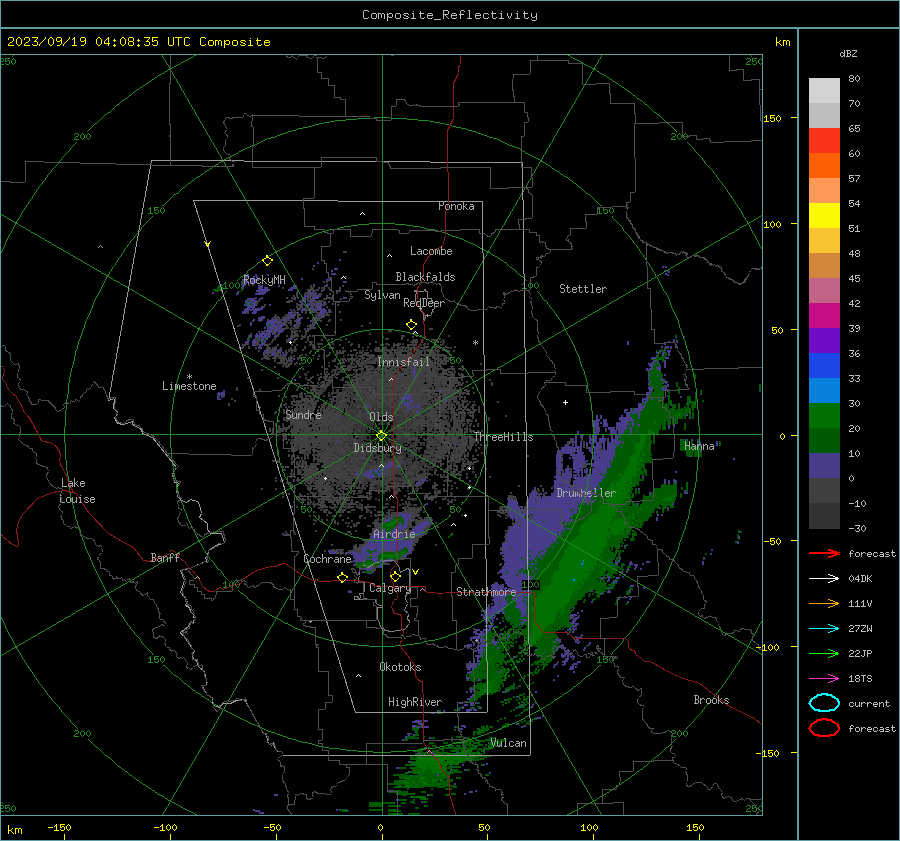Click the Composite_Reflectivity title
The height and width of the screenshot is (841, 900).
[x=450, y=15]
